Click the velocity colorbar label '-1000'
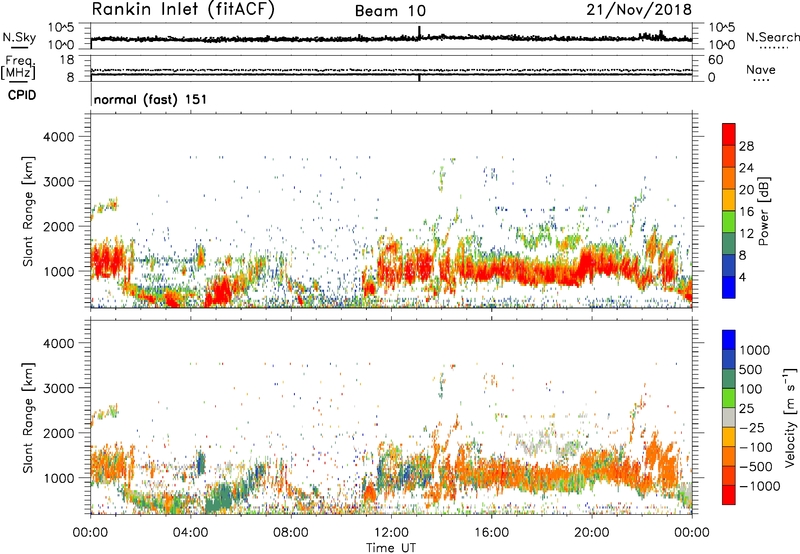The height and width of the screenshot is (554, 800). (x=760, y=486)
